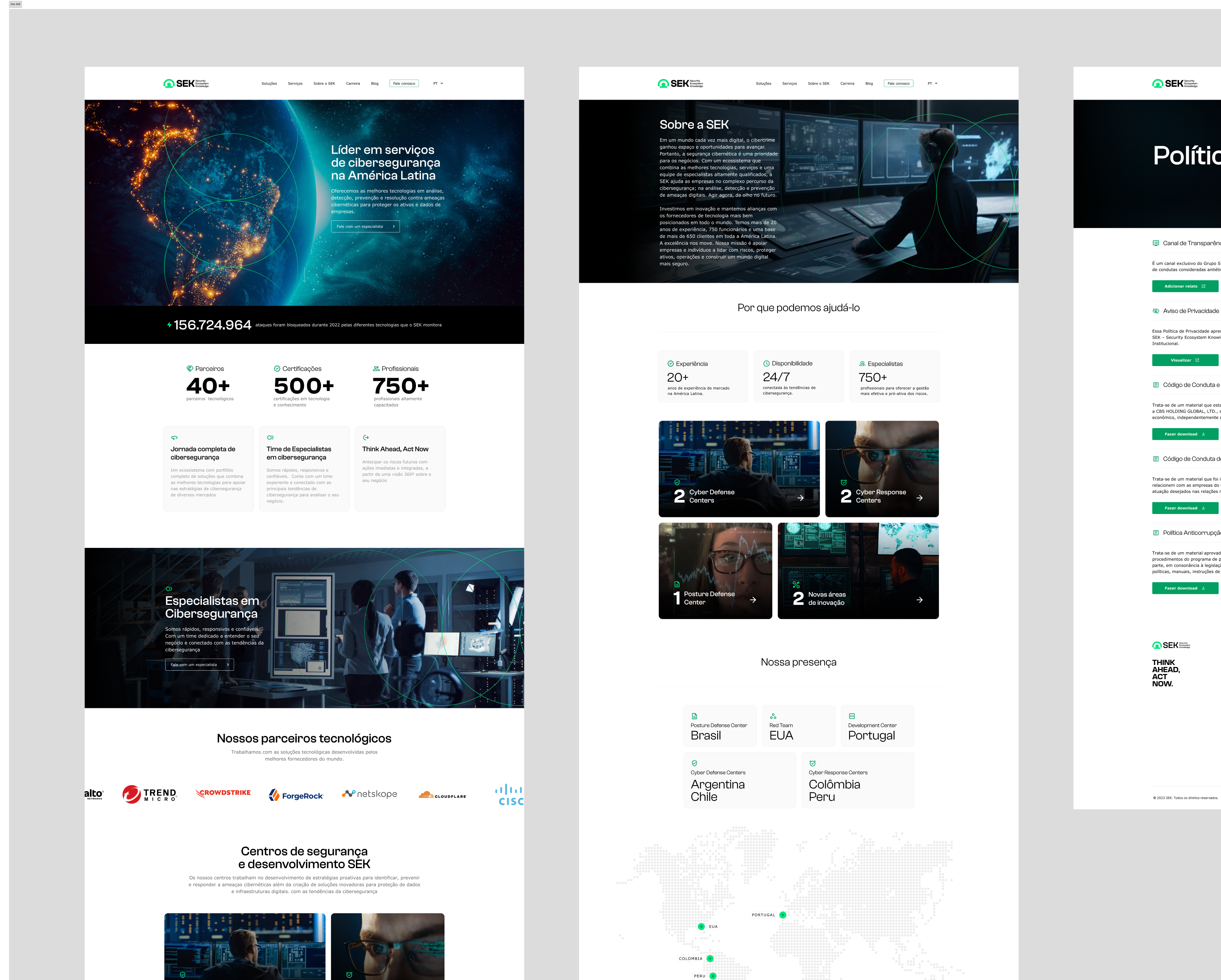
Task: Open the PT language dropdown on the home page
Action: click(x=438, y=83)
